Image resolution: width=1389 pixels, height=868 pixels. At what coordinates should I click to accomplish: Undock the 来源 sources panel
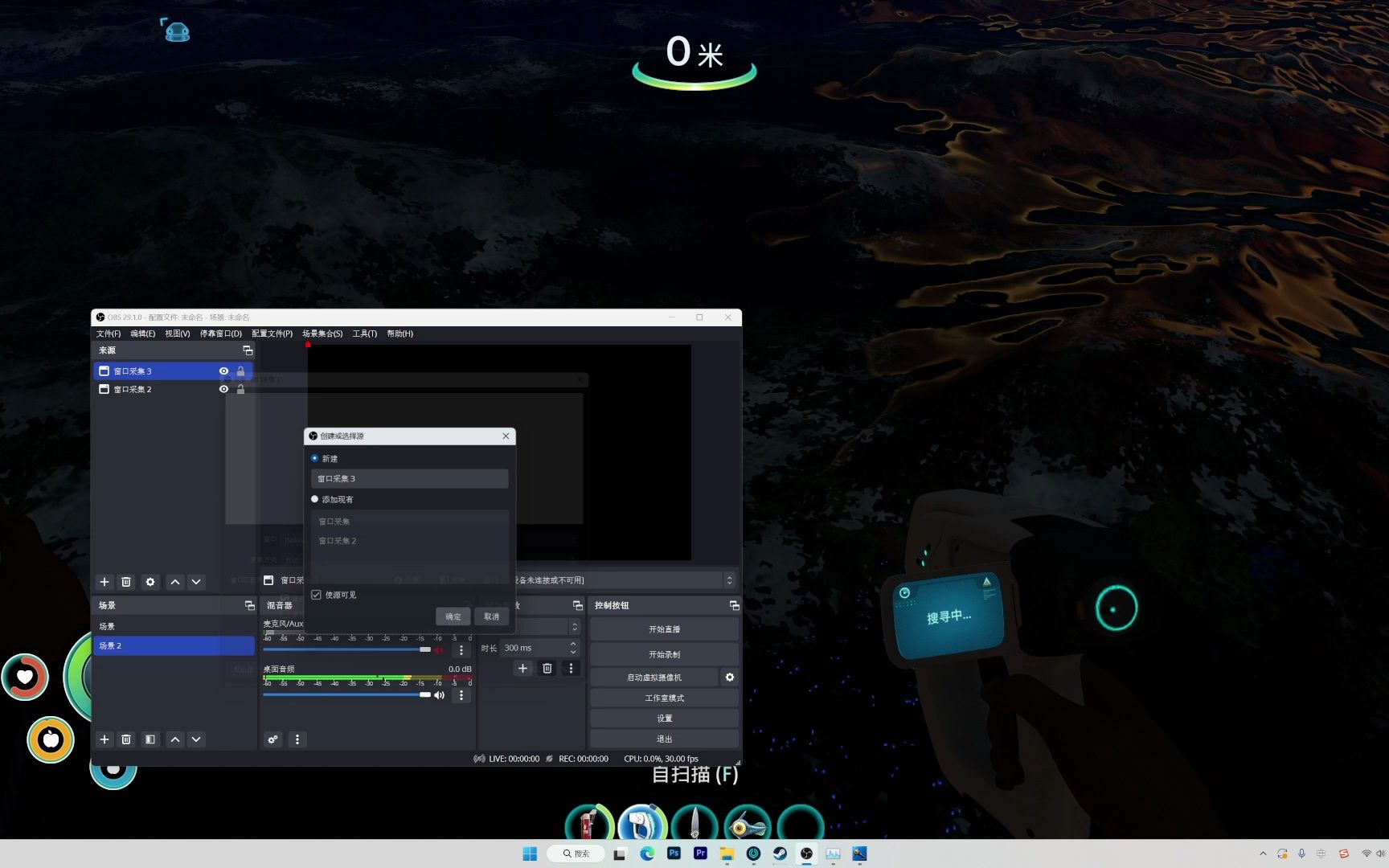[248, 350]
